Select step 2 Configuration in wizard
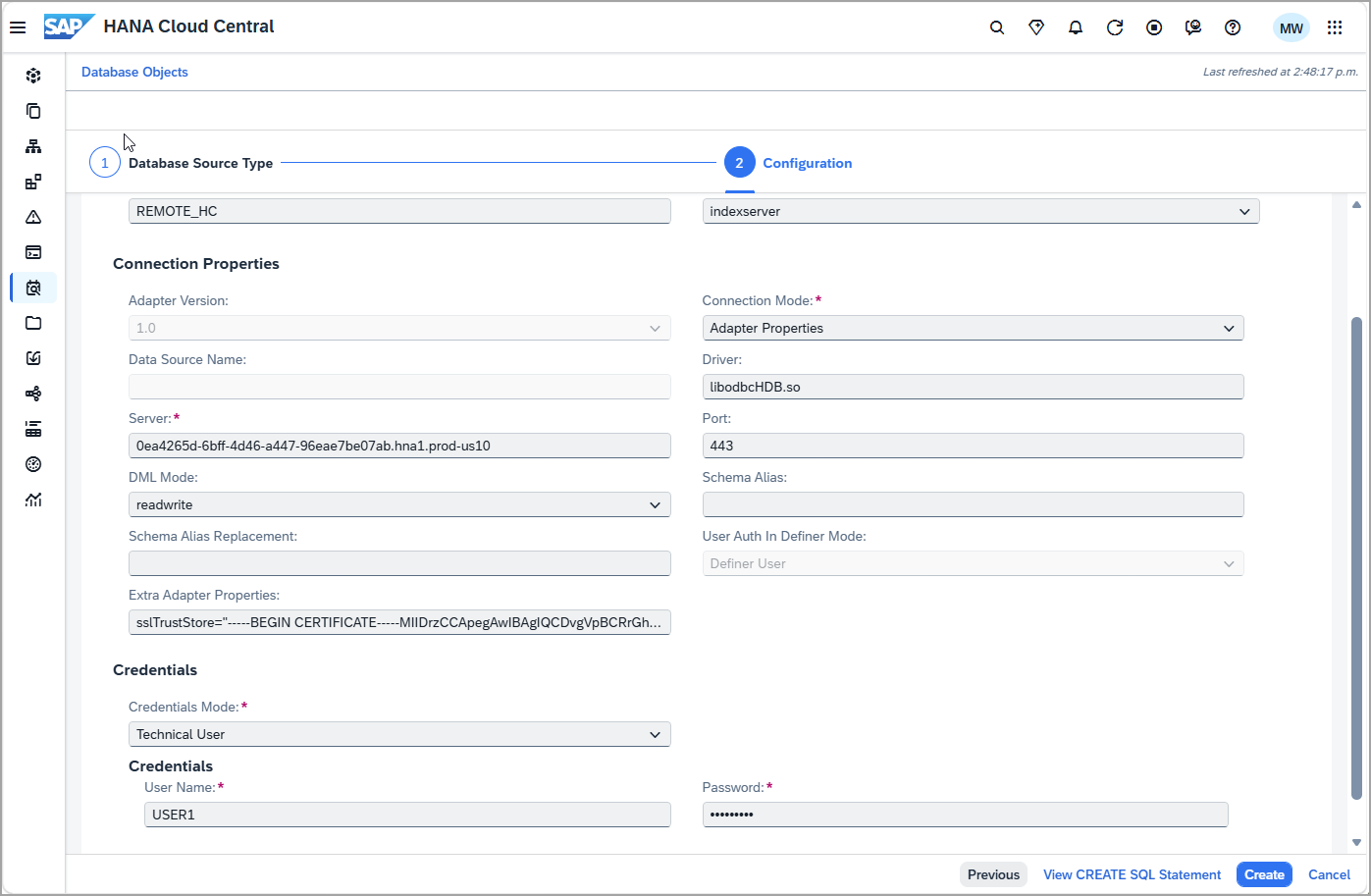Image resolution: width=1371 pixels, height=896 pixels. (x=788, y=163)
